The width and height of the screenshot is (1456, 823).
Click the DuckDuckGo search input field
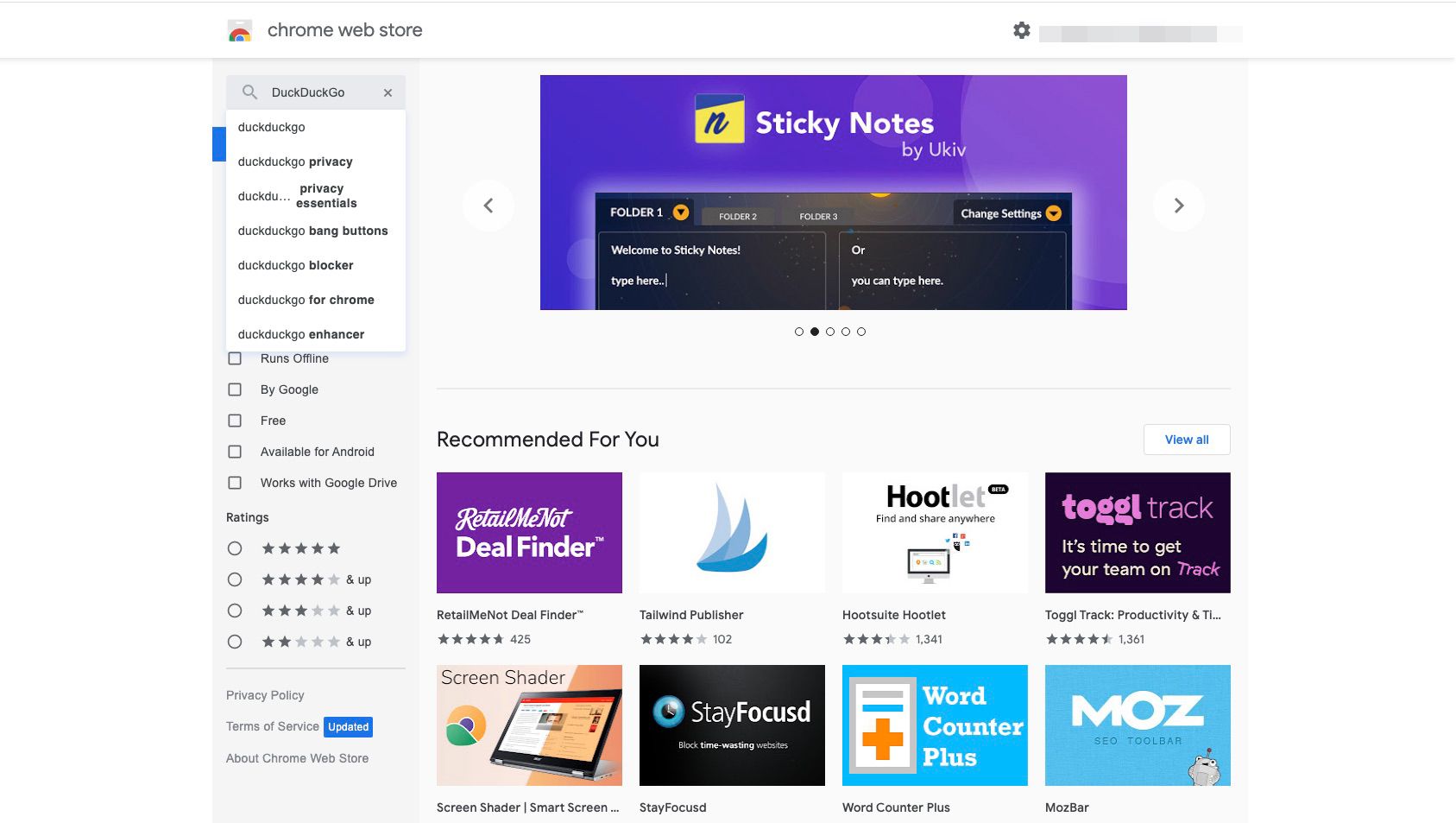[316, 92]
